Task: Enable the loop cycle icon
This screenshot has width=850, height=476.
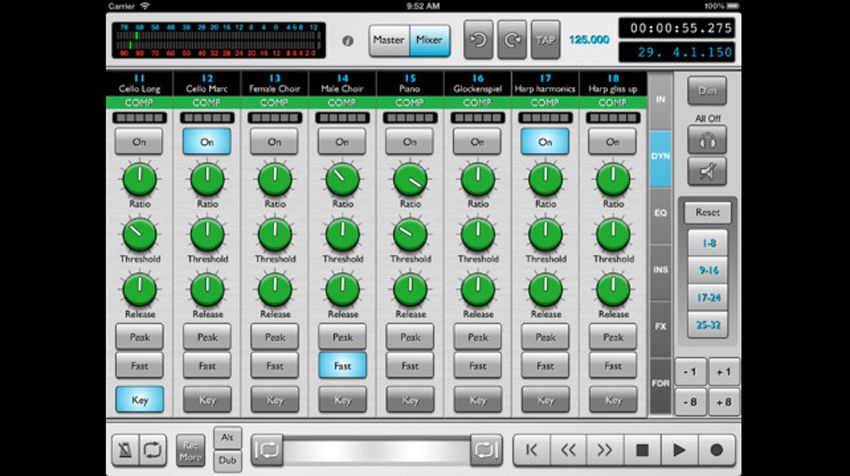Action: 152,449
